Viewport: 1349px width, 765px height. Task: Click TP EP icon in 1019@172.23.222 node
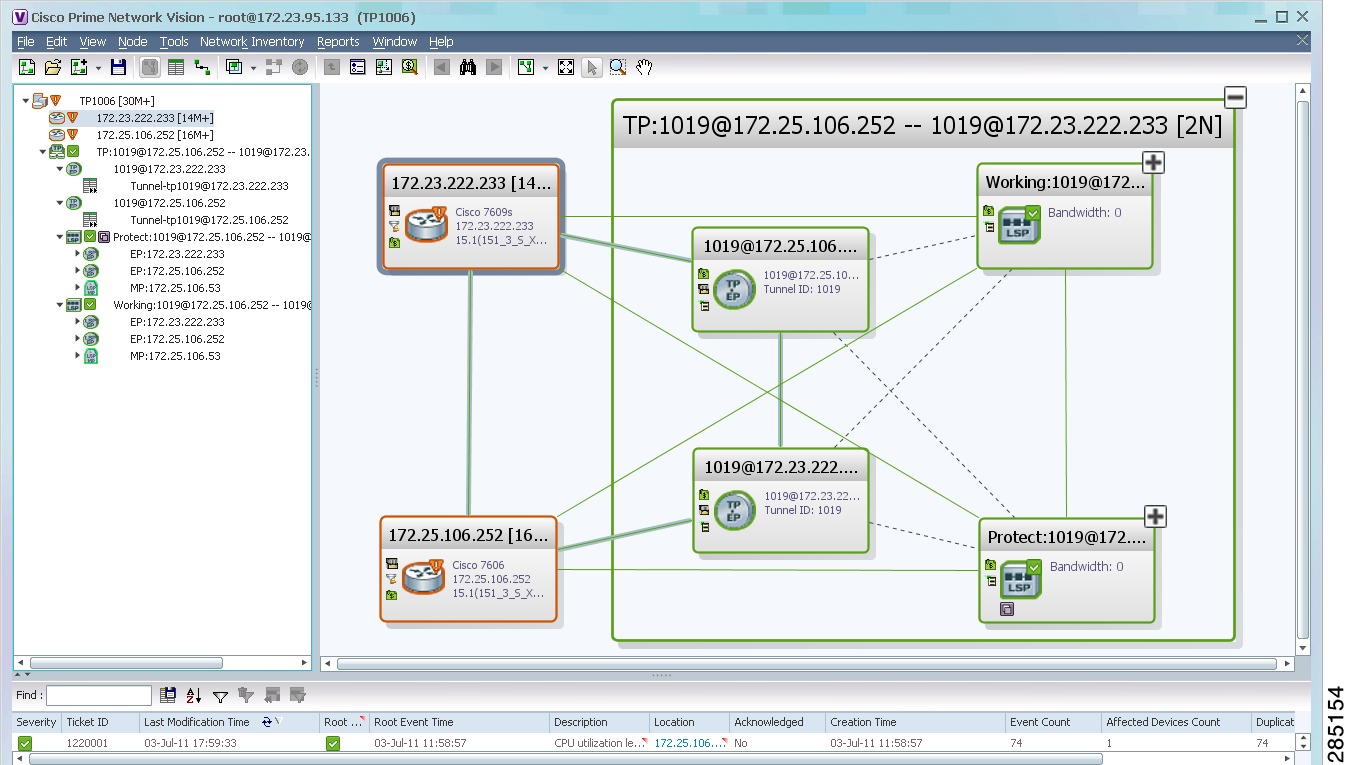[735, 510]
